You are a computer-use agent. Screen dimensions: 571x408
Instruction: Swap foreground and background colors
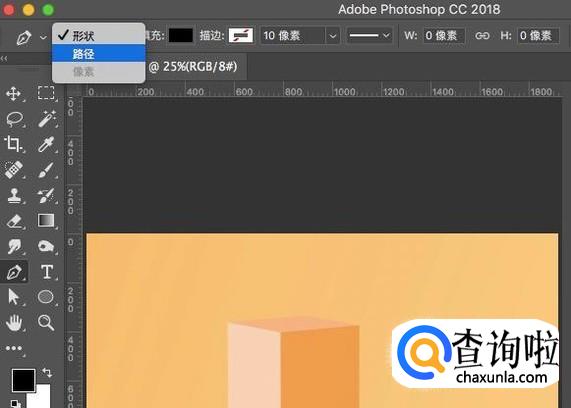point(47,372)
